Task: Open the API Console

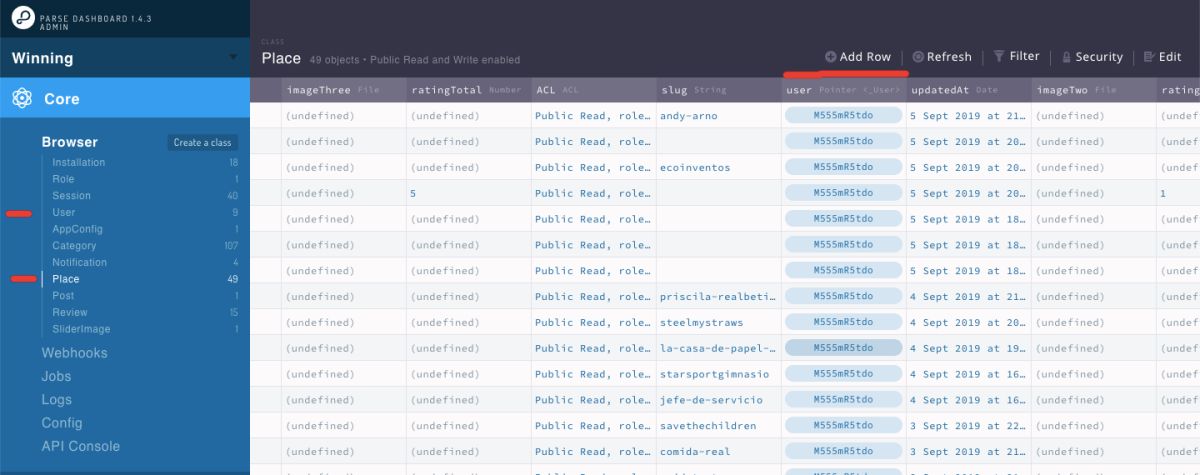Action: pyautogui.click(x=80, y=446)
